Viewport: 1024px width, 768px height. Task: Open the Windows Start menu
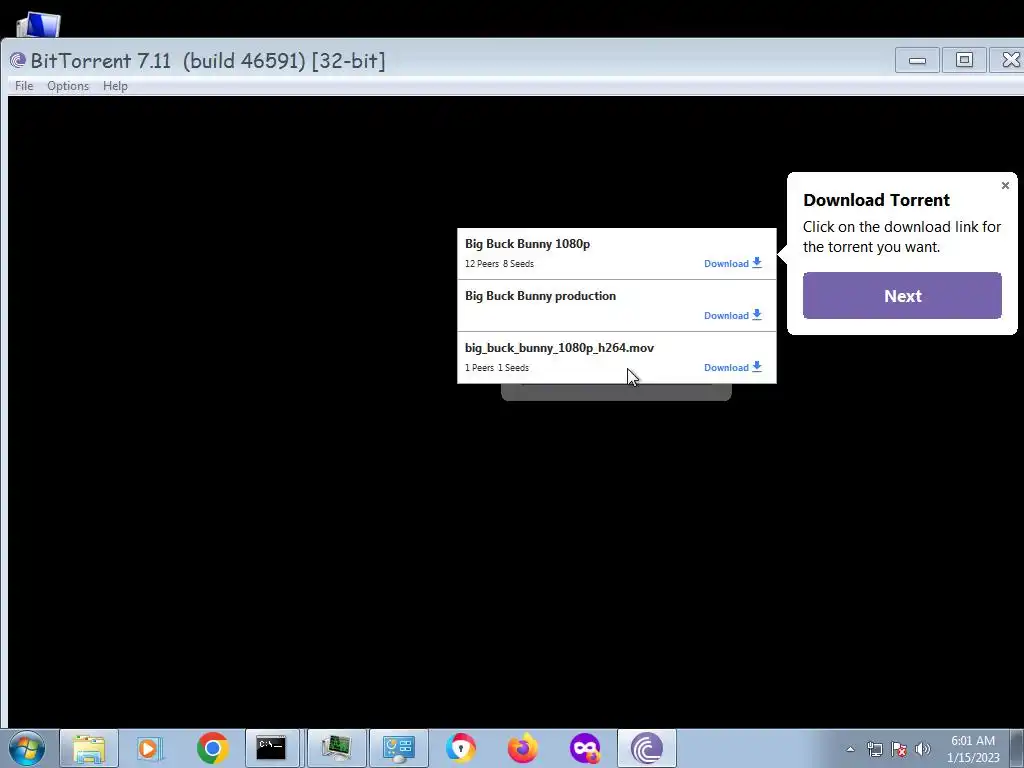tap(26, 748)
